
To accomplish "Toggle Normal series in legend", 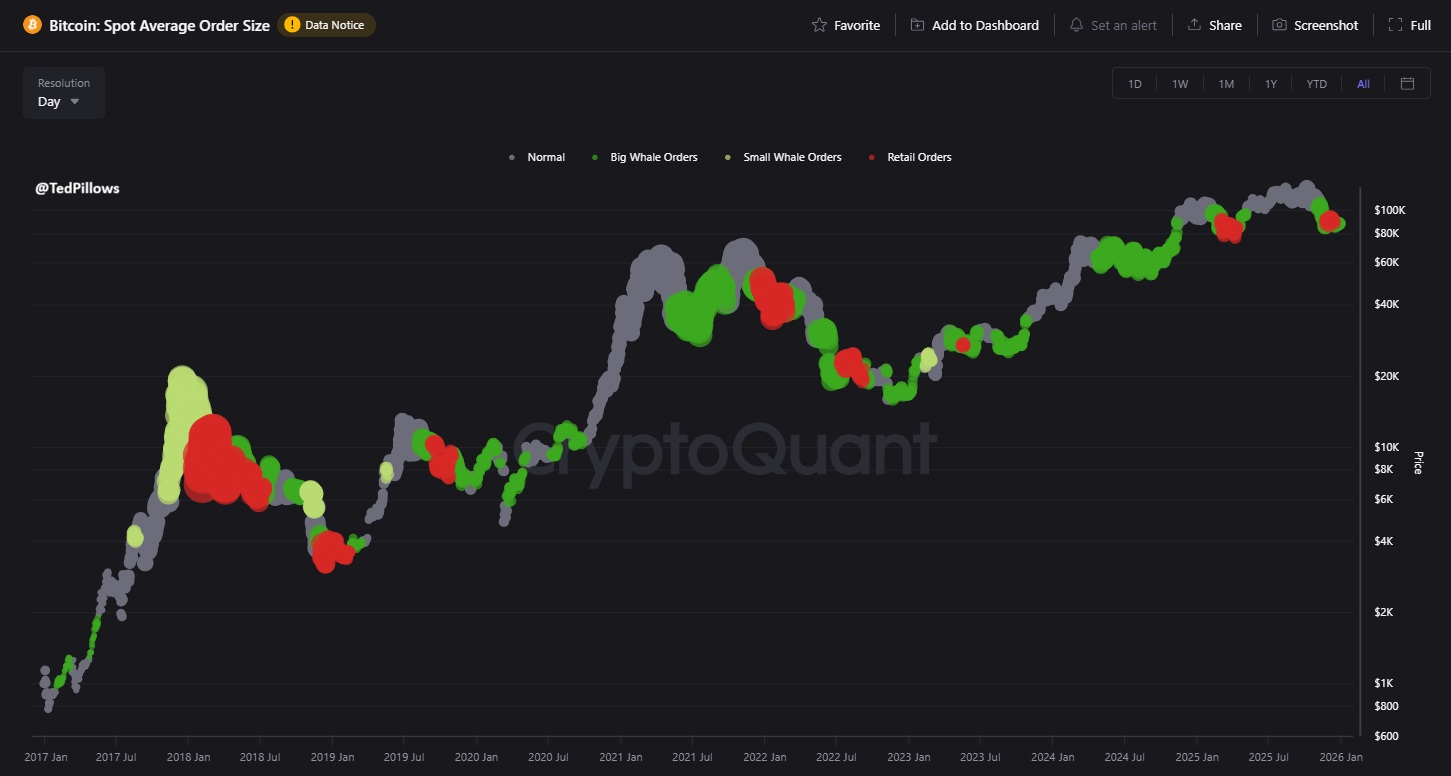I will tap(538, 157).
